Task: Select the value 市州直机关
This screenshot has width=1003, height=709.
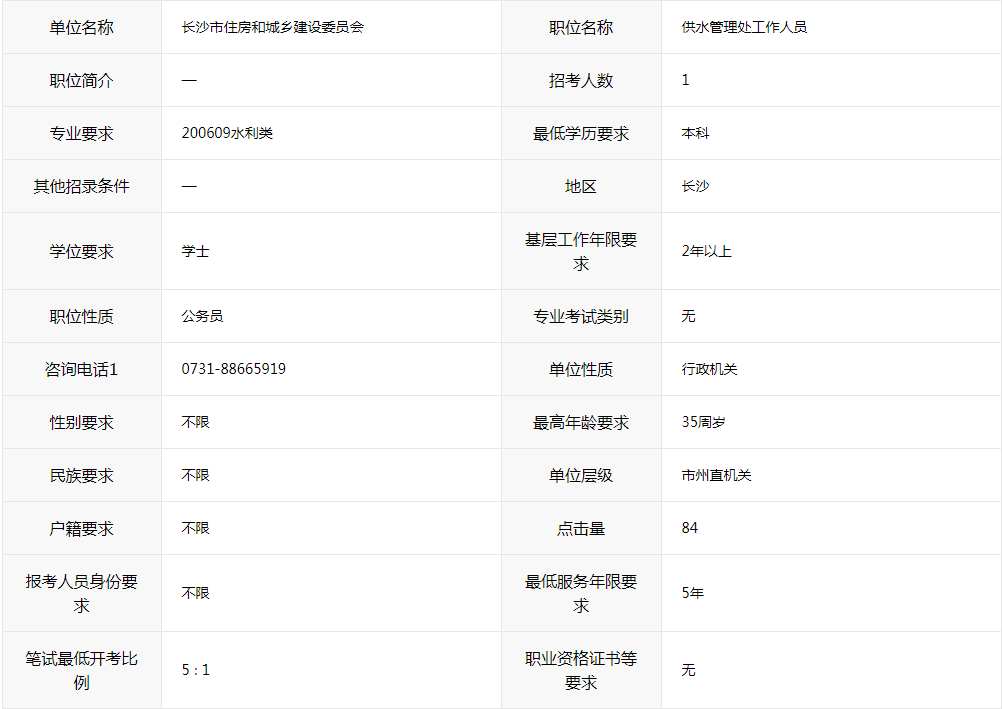Action: click(716, 475)
